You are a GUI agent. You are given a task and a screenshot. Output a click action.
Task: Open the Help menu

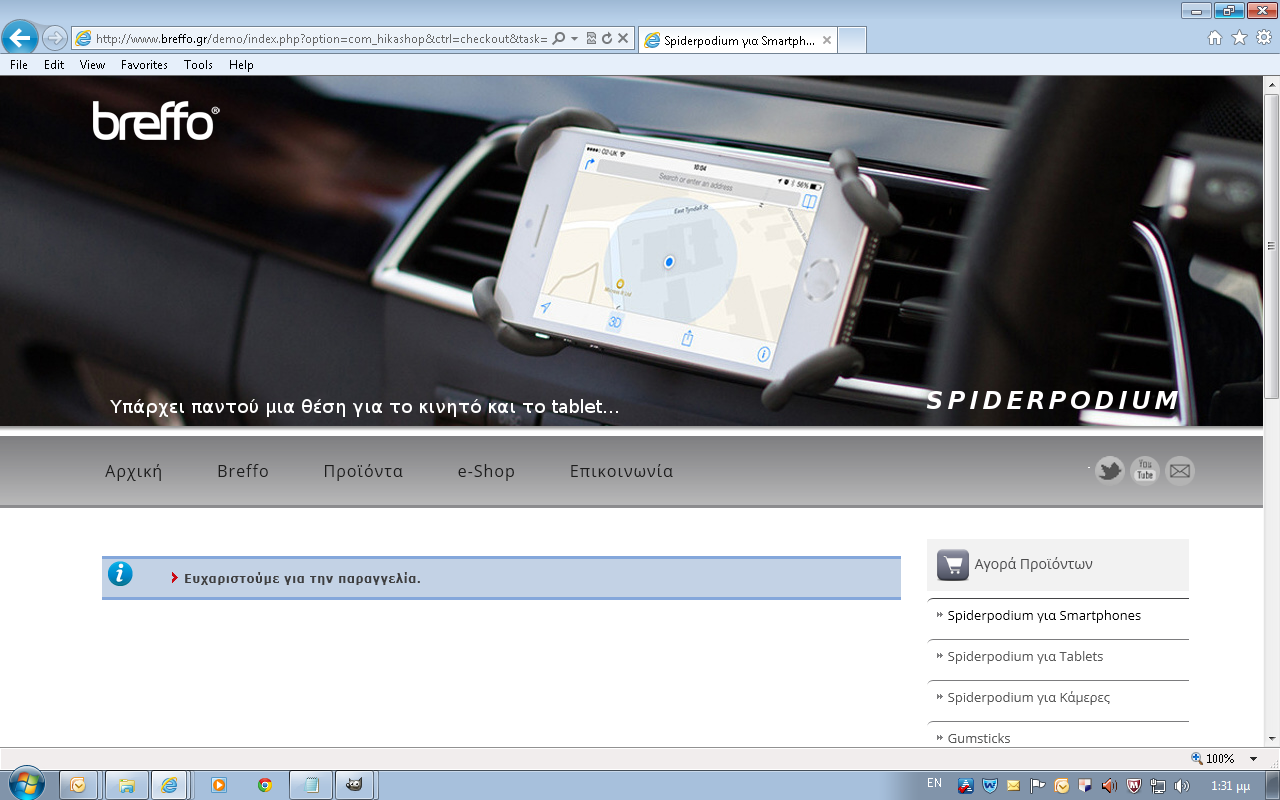(x=241, y=65)
